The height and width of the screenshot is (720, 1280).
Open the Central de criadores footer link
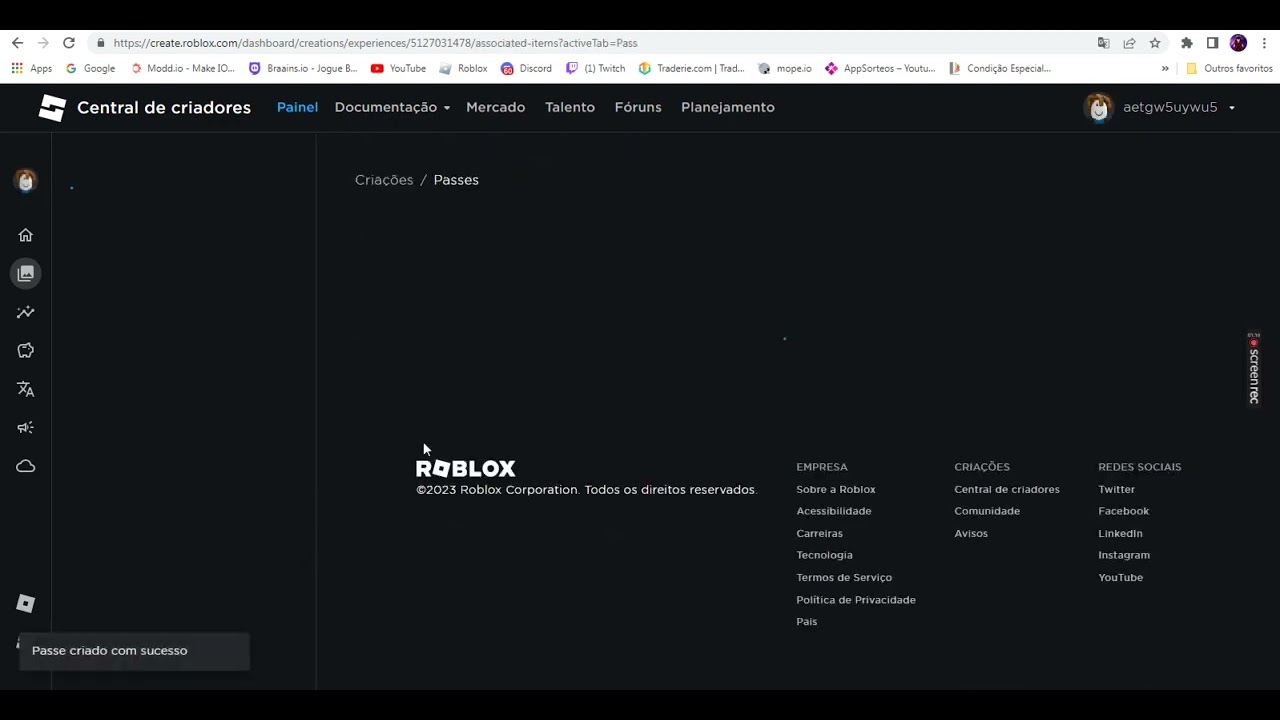(1007, 489)
